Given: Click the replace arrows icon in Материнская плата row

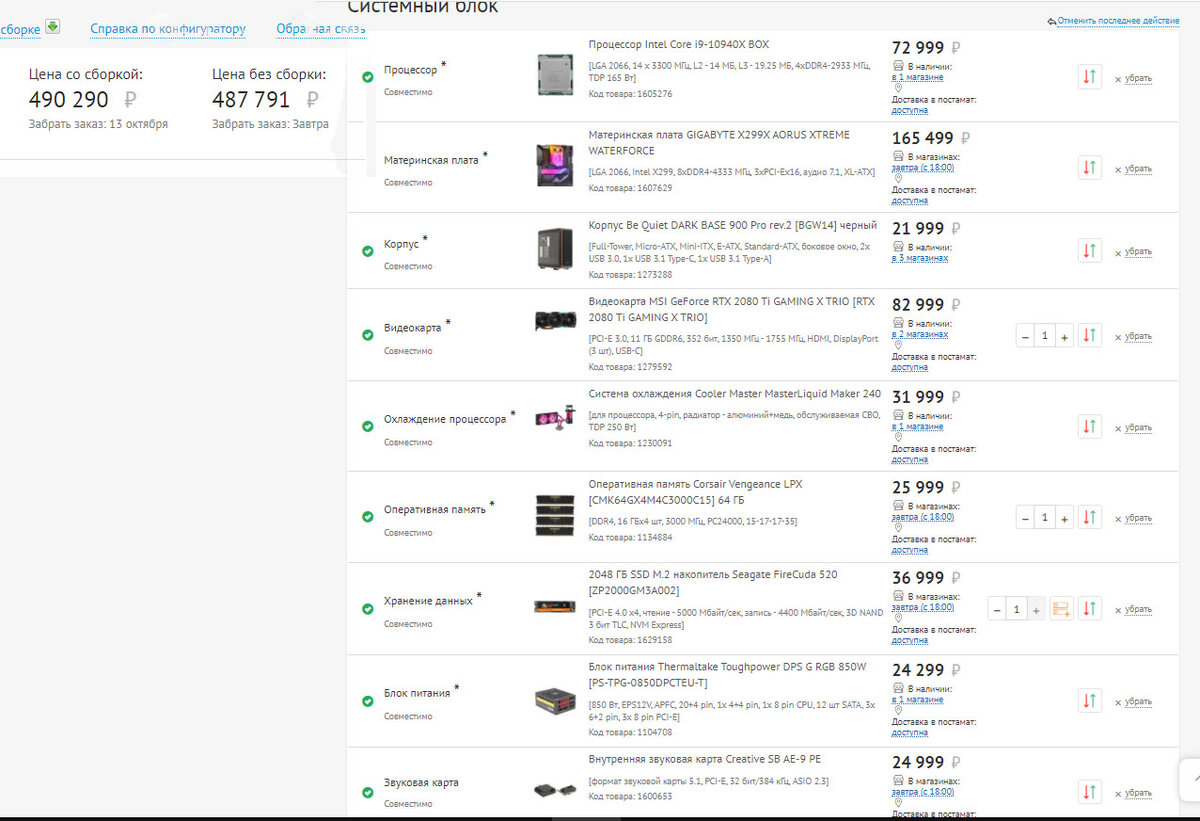Looking at the screenshot, I should click(1090, 168).
